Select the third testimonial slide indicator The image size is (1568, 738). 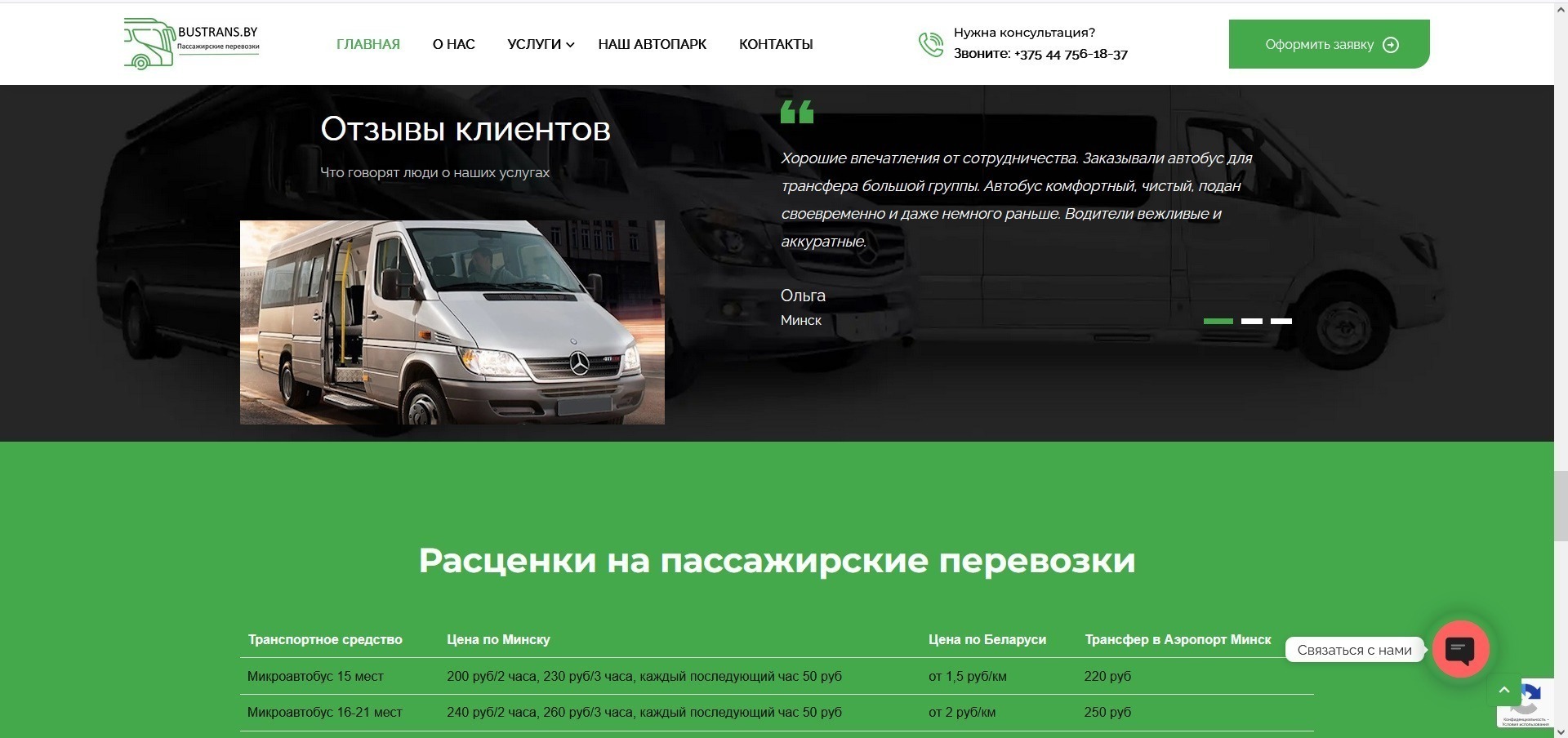[x=1283, y=321]
